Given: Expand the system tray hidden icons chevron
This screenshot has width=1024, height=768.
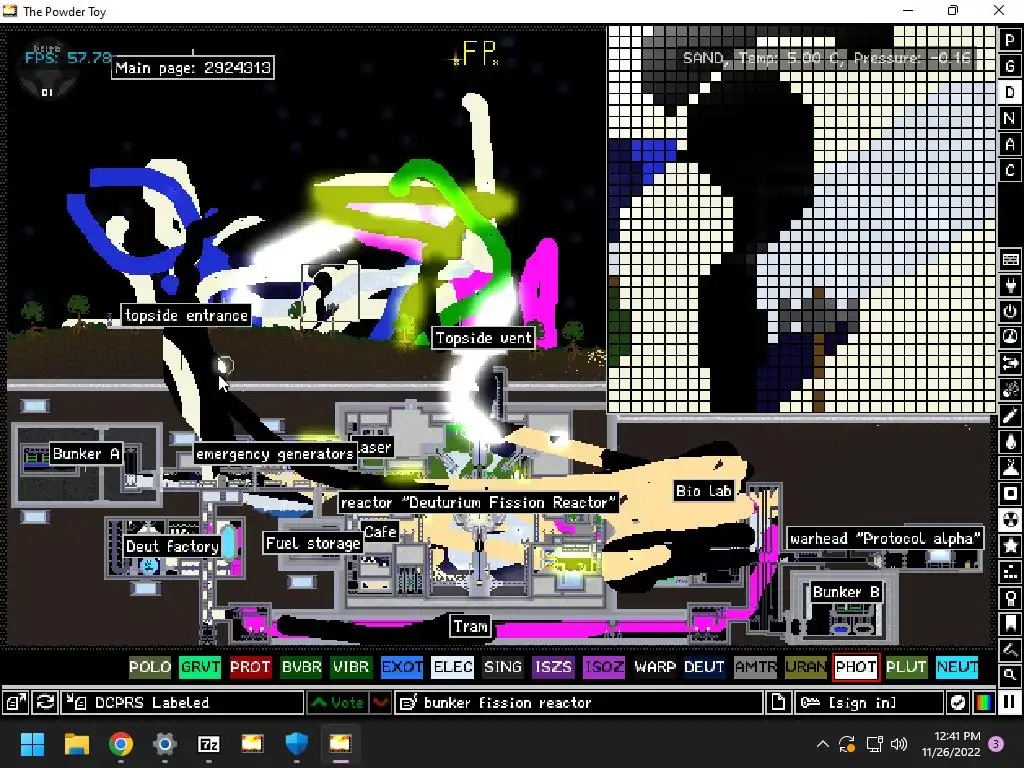Looking at the screenshot, I should [x=823, y=744].
